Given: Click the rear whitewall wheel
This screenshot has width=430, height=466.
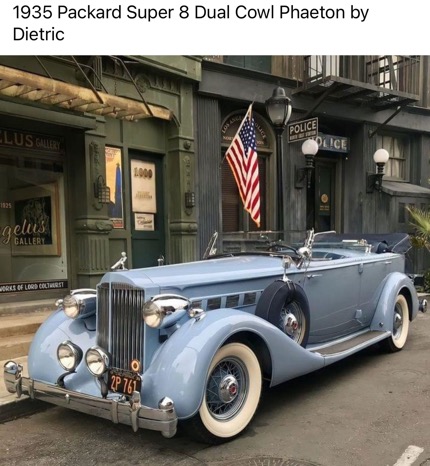Looking at the screenshot, I should [x=398, y=322].
